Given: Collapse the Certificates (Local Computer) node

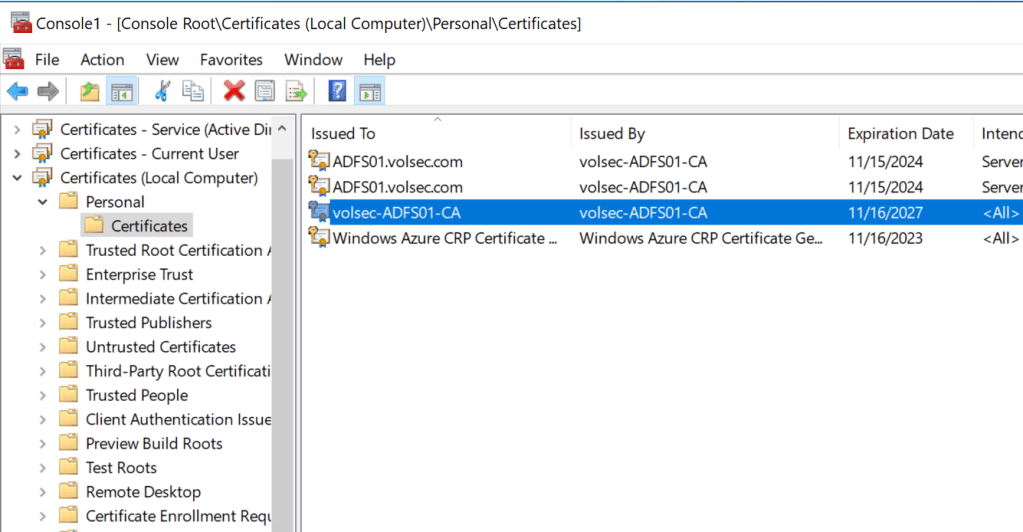Looking at the screenshot, I should point(17,178).
